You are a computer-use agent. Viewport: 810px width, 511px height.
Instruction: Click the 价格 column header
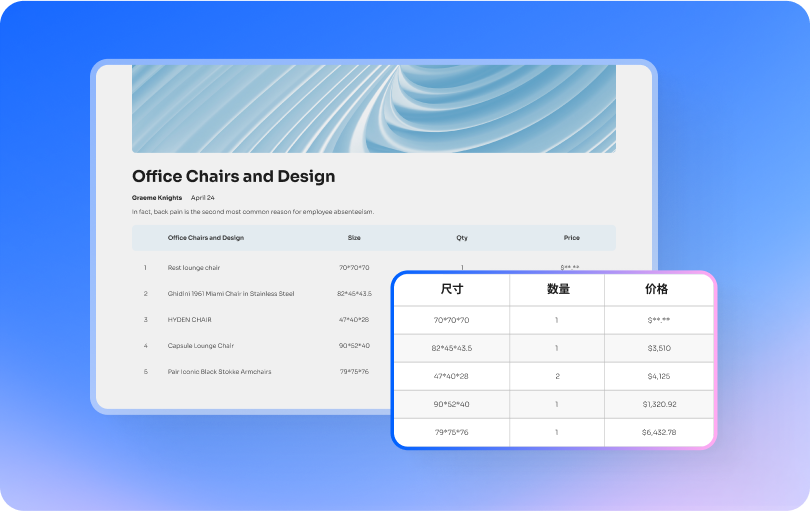tap(657, 289)
